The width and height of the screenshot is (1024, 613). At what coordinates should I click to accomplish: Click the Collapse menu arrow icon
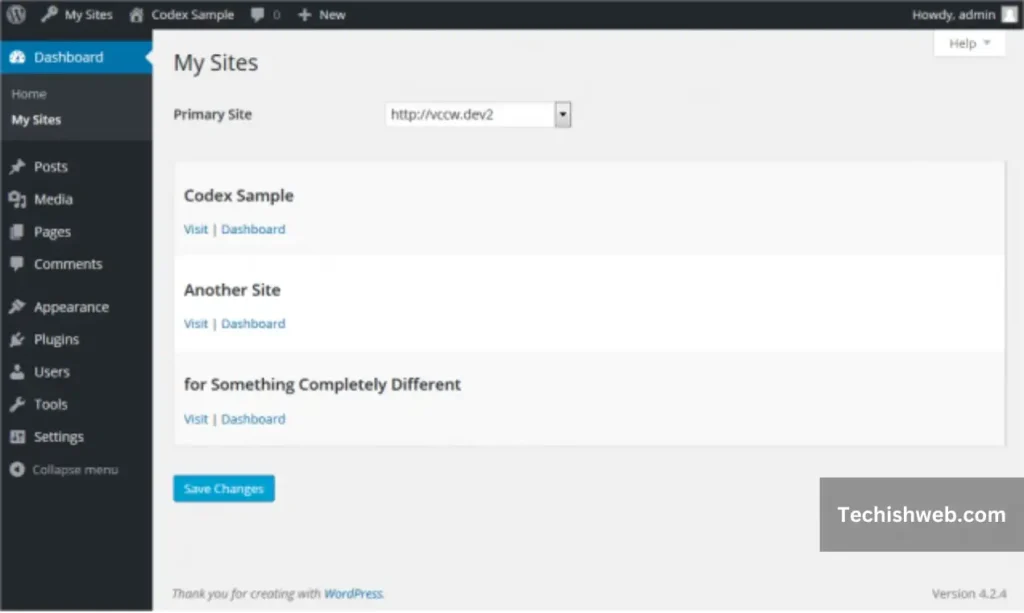tap(18, 469)
